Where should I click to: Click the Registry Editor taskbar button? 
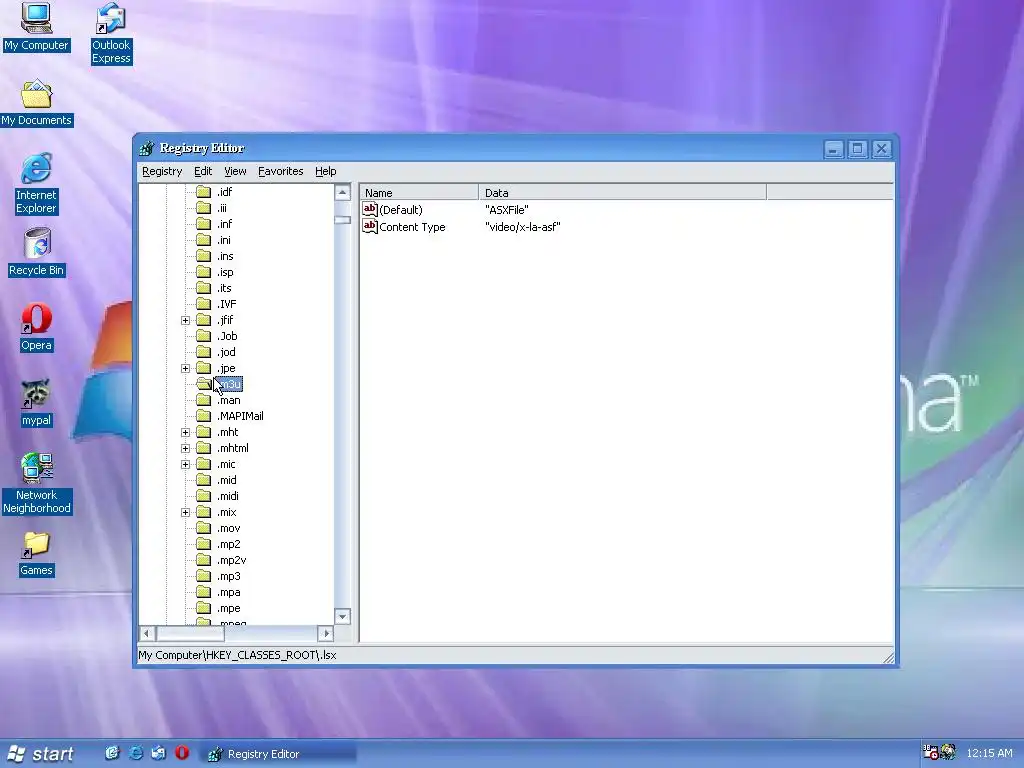click(x=279, y=754)
